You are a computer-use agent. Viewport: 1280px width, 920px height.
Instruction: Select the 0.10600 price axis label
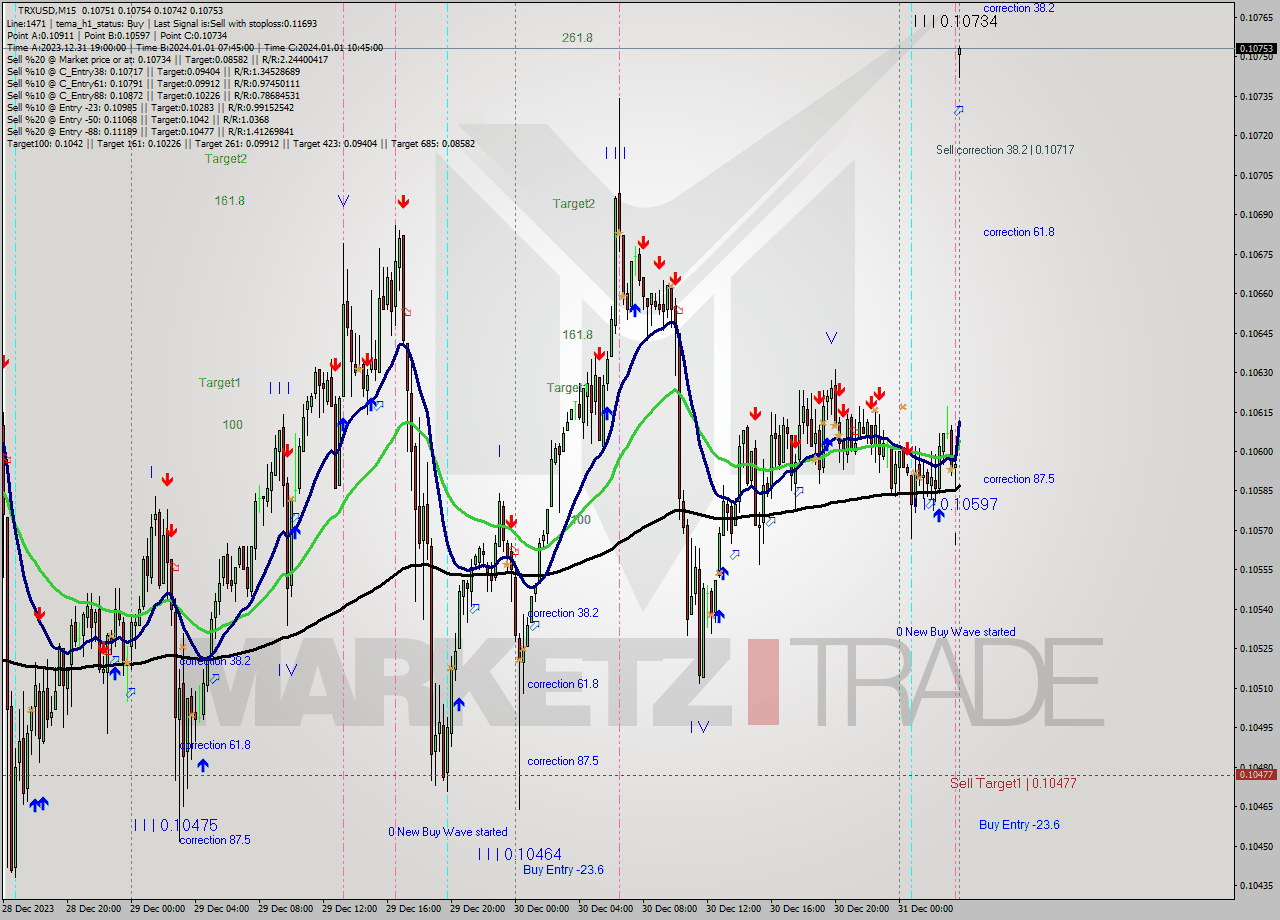click(x=1256, y=451)
